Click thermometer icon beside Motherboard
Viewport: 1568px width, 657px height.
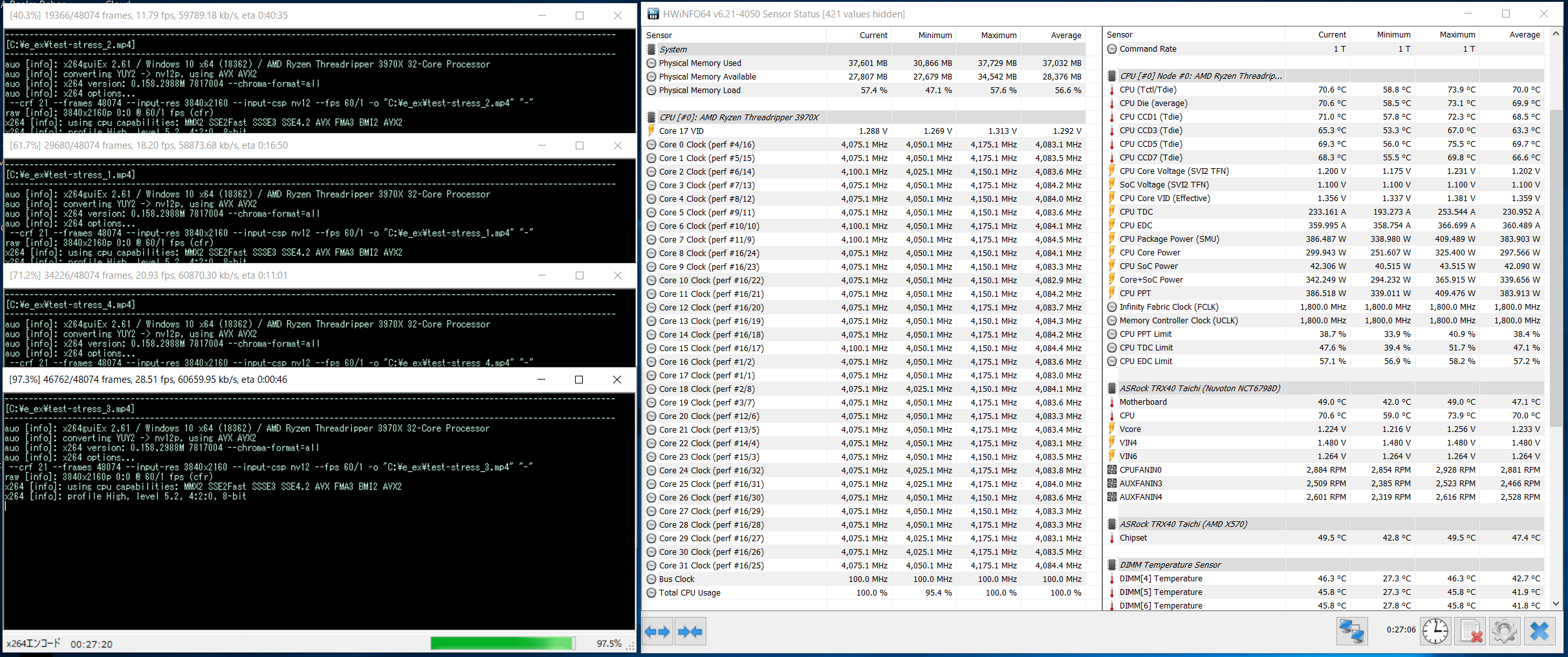click(1112, 402)
